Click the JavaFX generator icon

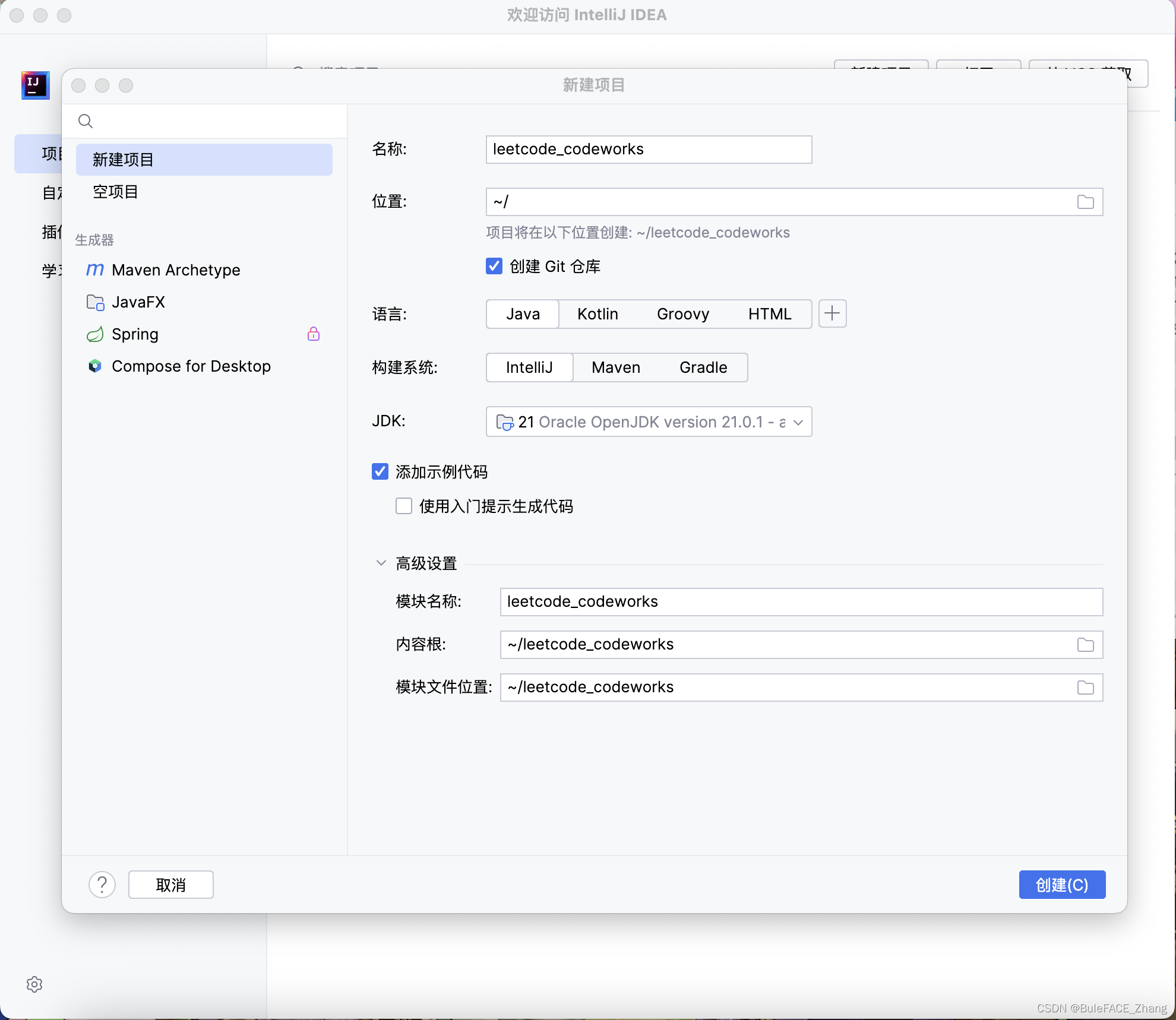pyautogui.click(x=95, y=302)
